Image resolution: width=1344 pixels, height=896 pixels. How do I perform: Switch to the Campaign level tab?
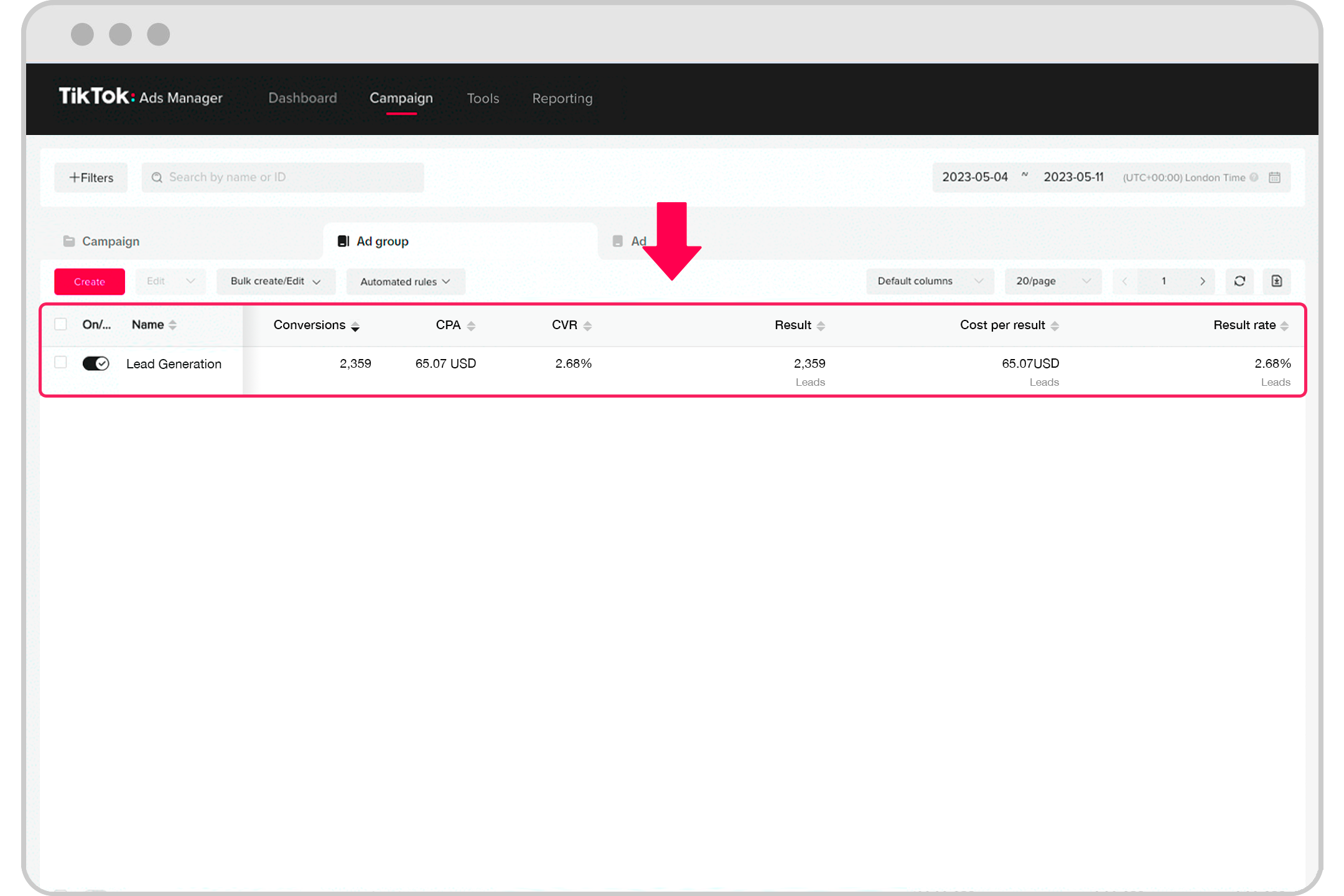coord(110,241)
